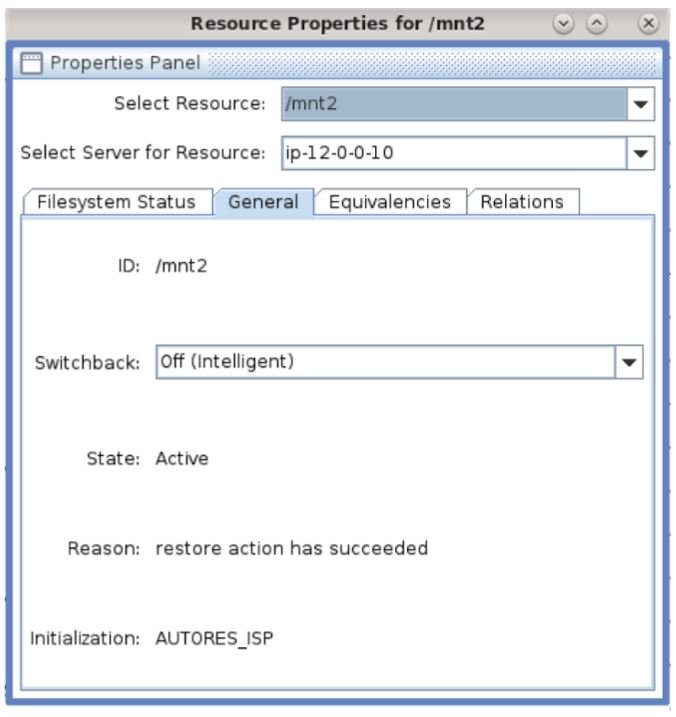
Task: Click the ID value /mnt2 text
Action: [181, 268]
